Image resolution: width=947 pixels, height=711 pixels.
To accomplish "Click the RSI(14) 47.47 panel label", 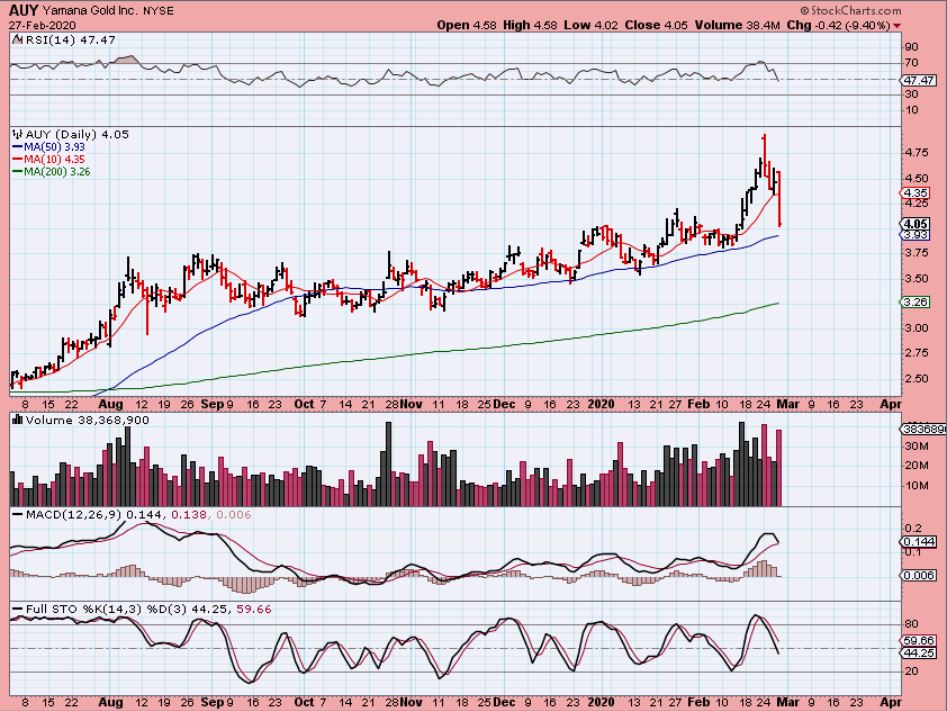I will pos(69,40).
